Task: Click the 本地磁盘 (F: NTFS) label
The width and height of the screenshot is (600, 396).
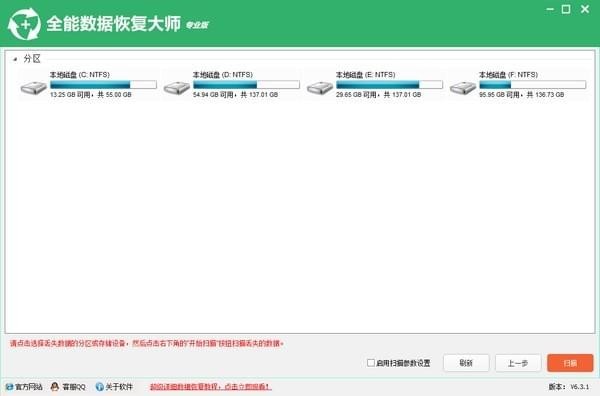Action: 509,75
